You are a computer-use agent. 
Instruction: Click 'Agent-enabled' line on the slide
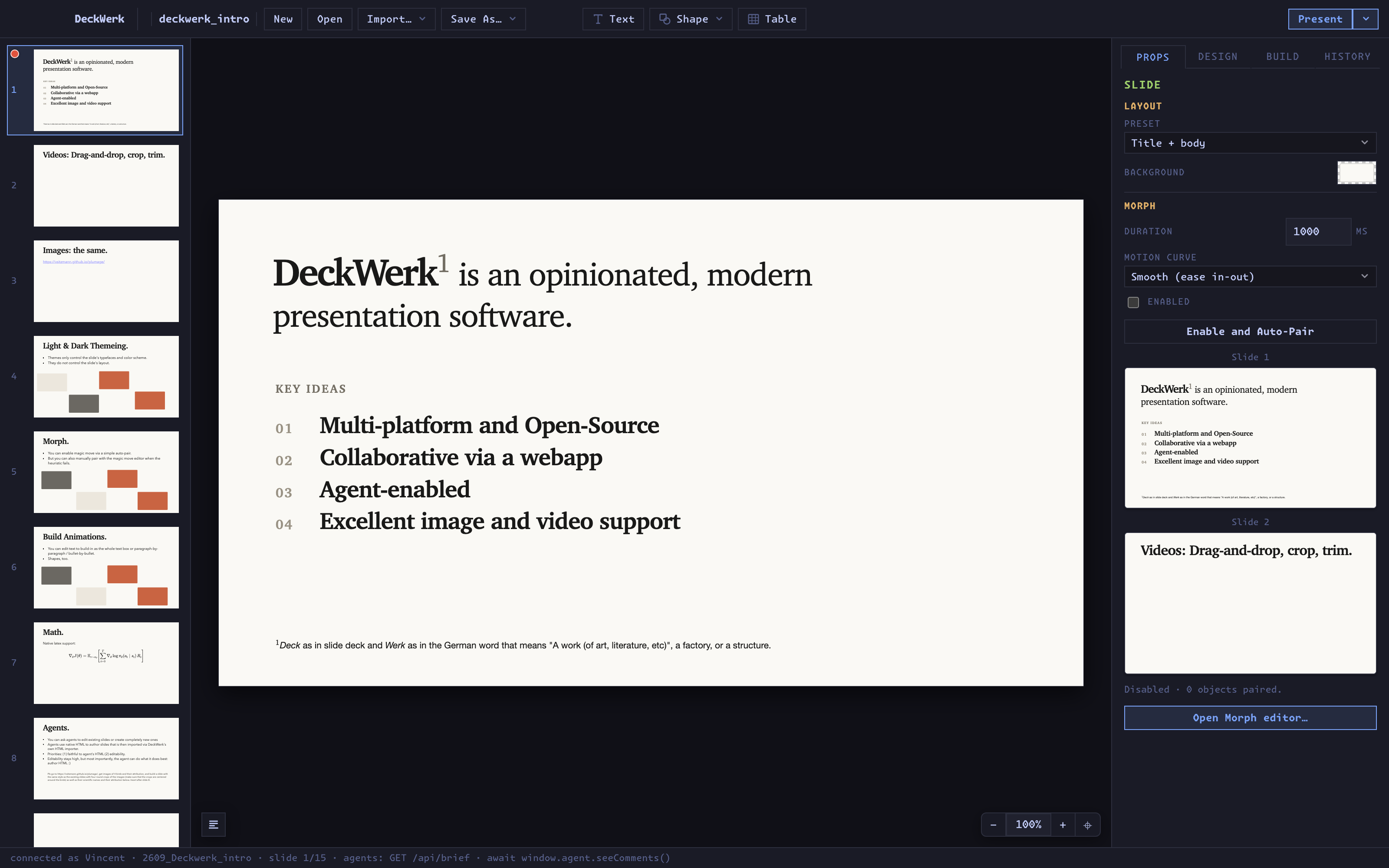395,490
